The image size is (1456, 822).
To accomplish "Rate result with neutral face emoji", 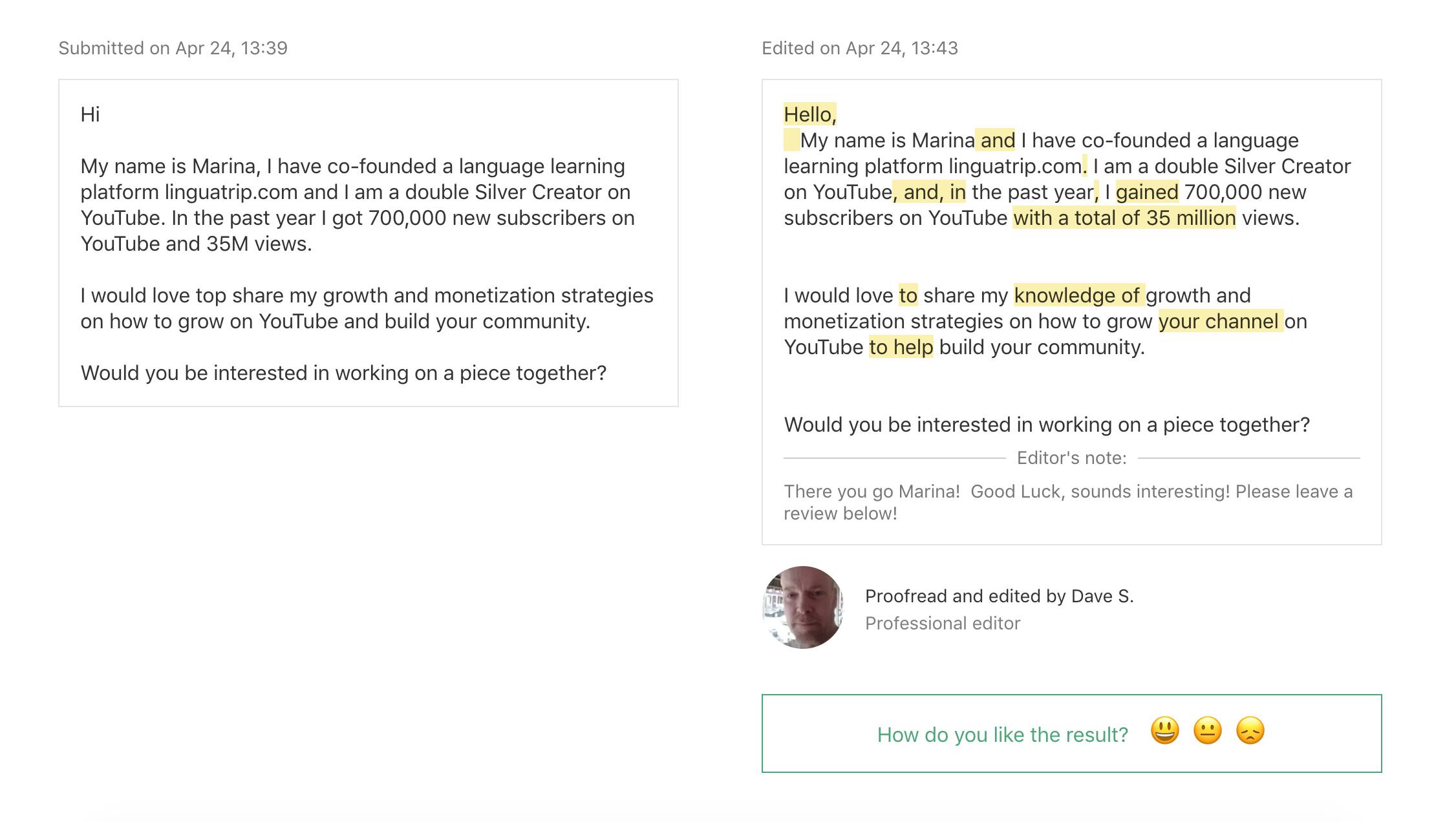I will tap(1207, 731).
